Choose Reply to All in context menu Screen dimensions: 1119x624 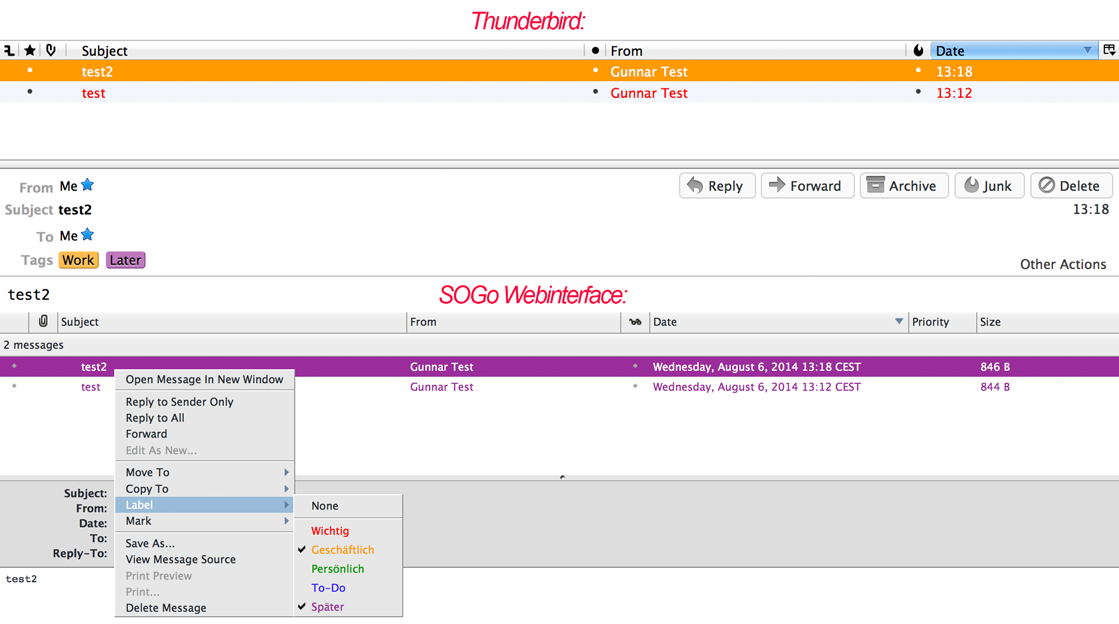[x=155, y=418]
